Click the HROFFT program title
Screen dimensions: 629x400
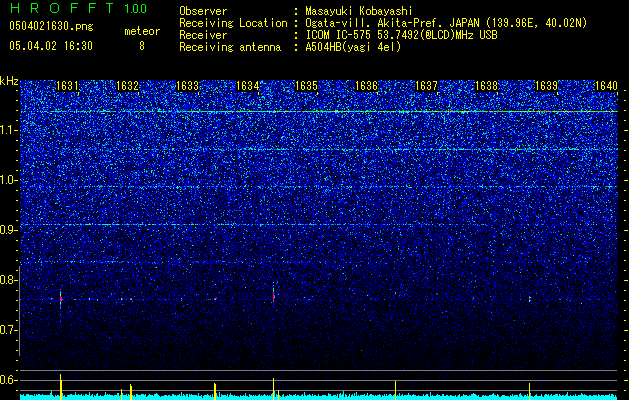(62, 8)
